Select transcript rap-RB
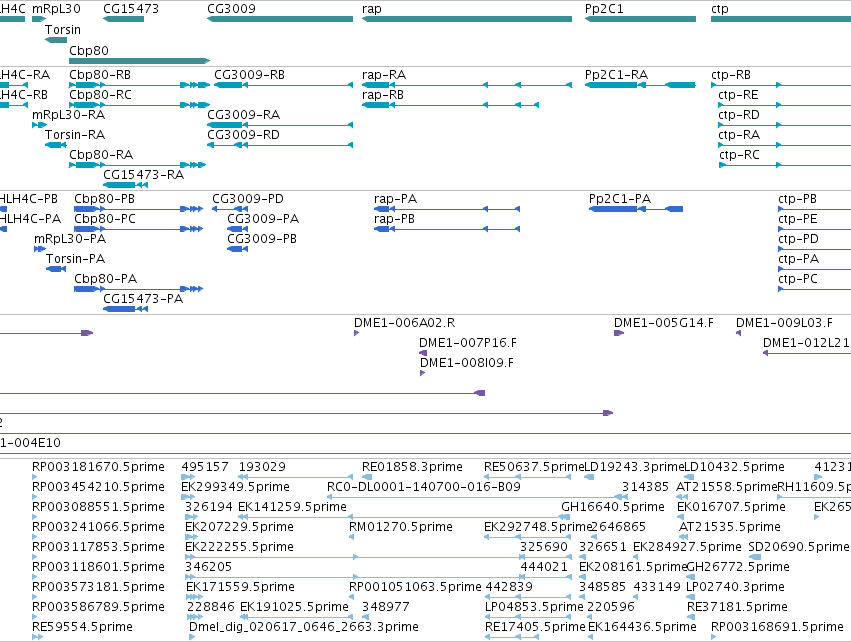The image size is (851, 642). [x=383, y=95]
